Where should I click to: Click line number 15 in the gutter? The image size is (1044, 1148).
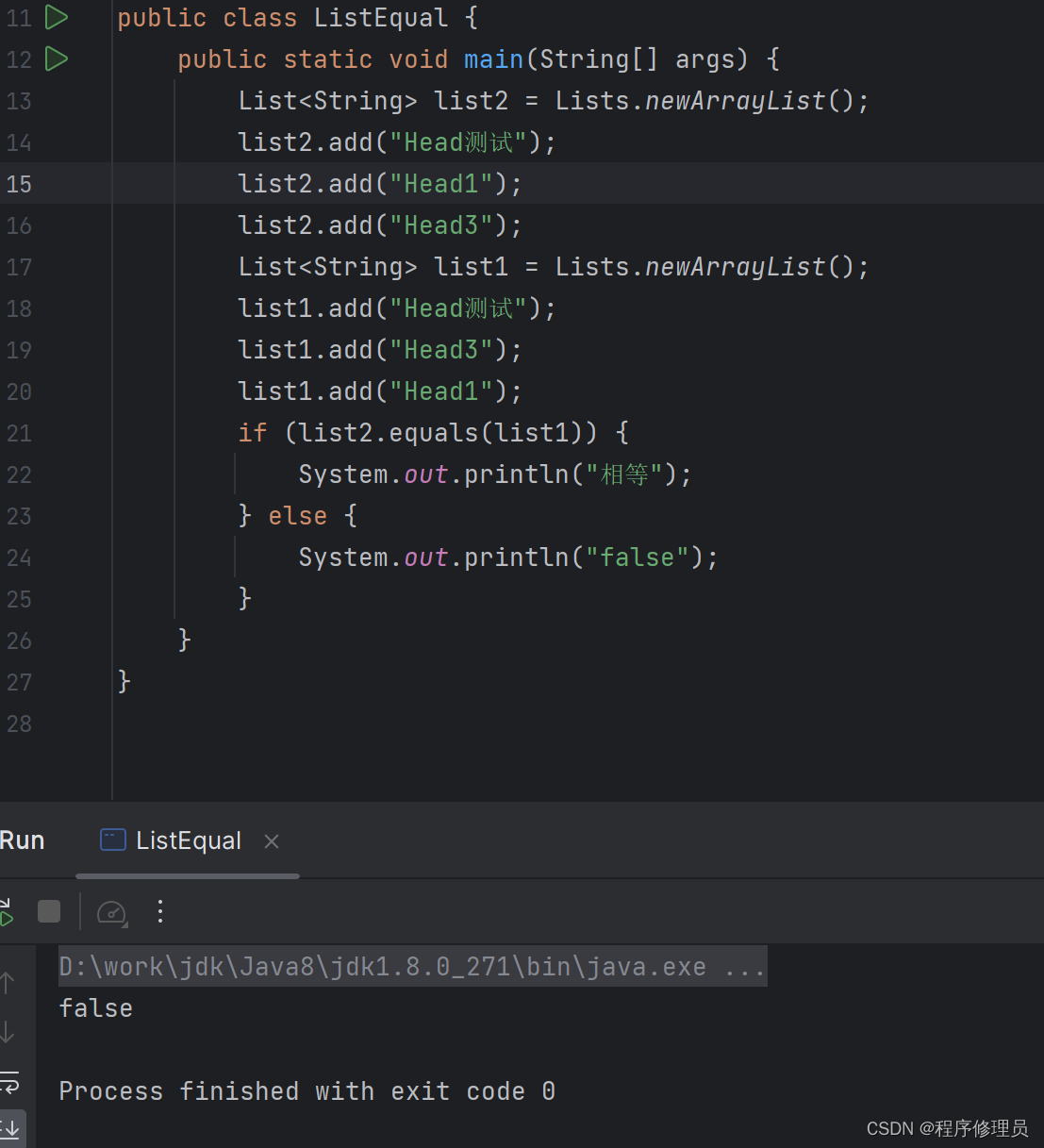click(x=19, y=184)
